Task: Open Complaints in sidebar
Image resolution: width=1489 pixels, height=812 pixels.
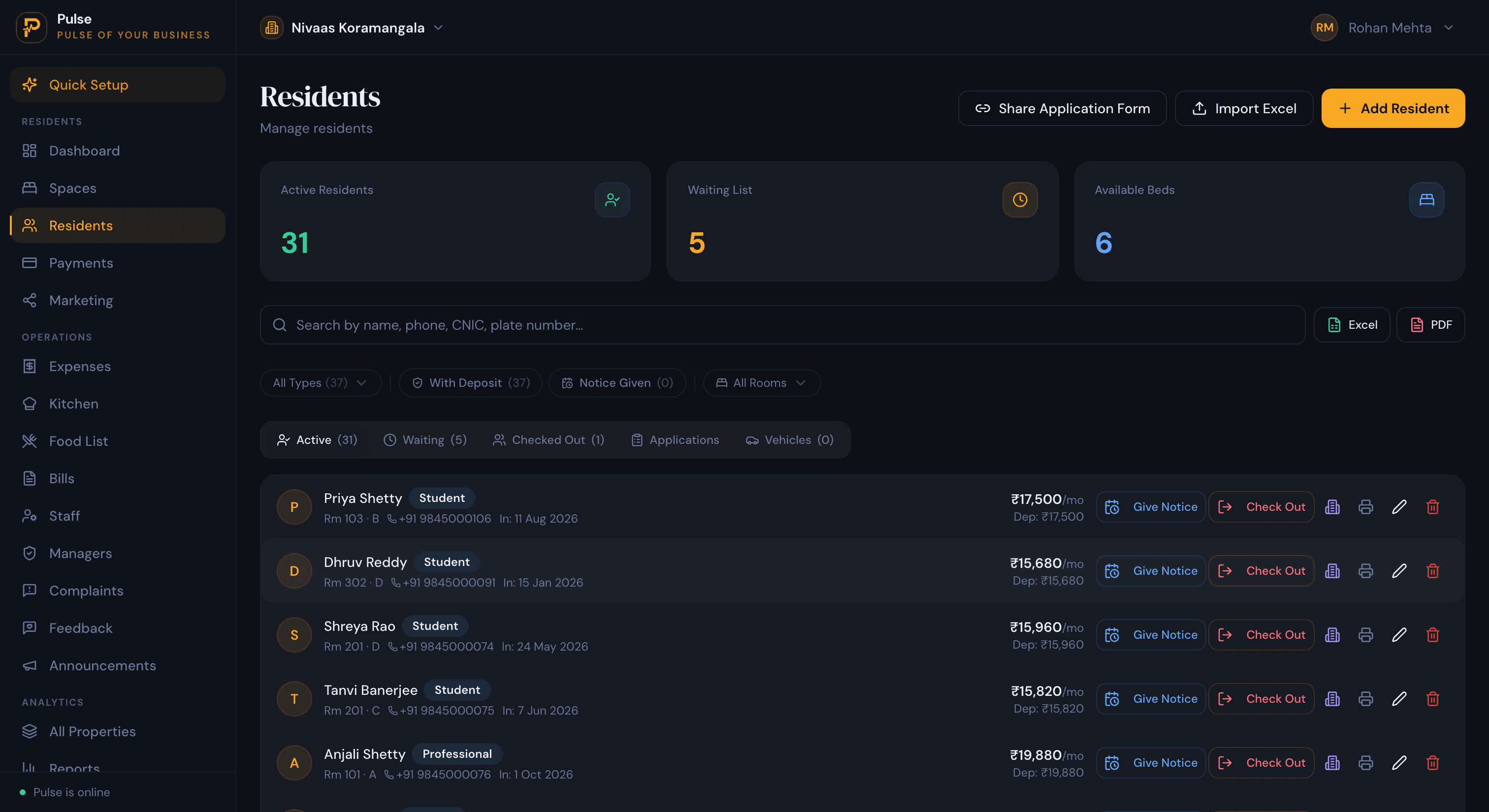Action: (x=117, y=591)
